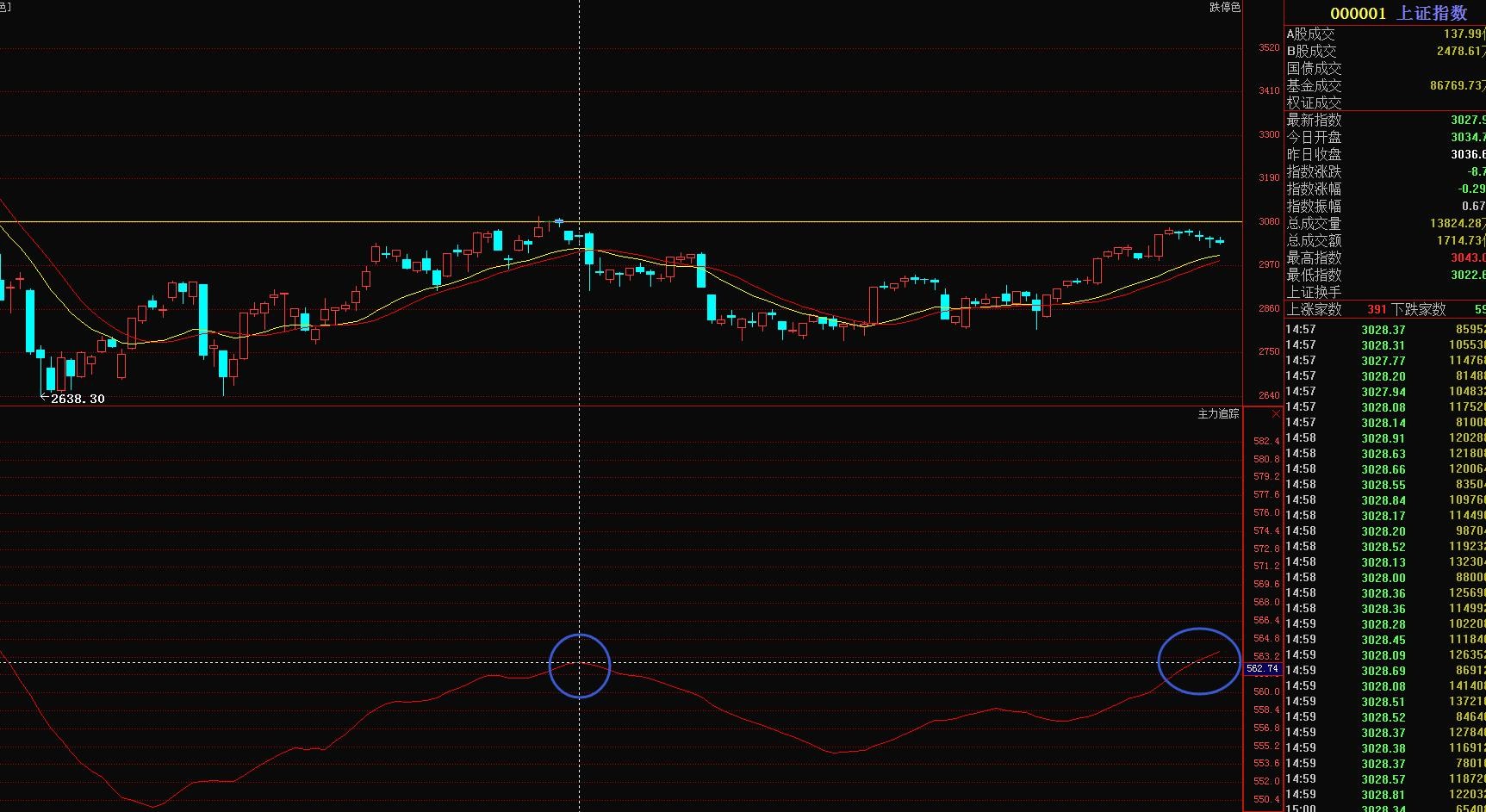
Task: Click the 主力追踪 indicator label
Action: [1218, 414]
